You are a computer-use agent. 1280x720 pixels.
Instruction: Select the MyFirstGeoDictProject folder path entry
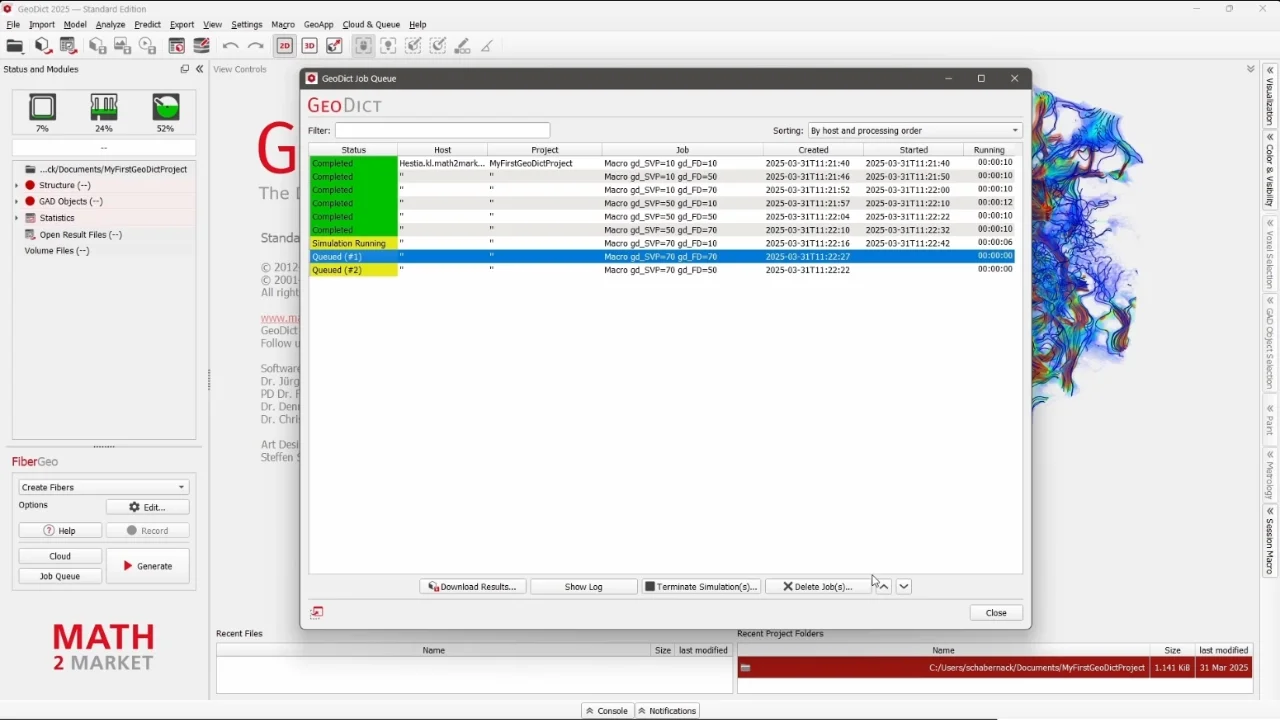(x=105, y=169)
